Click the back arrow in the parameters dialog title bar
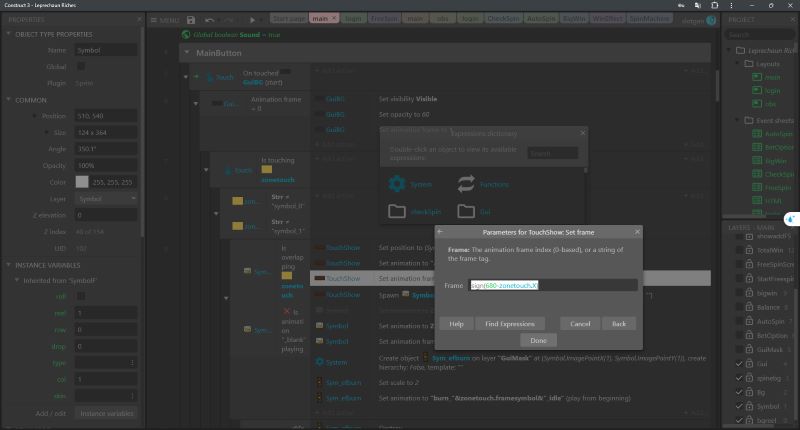Viewport: 800px width, 430px height. (440, 232)
